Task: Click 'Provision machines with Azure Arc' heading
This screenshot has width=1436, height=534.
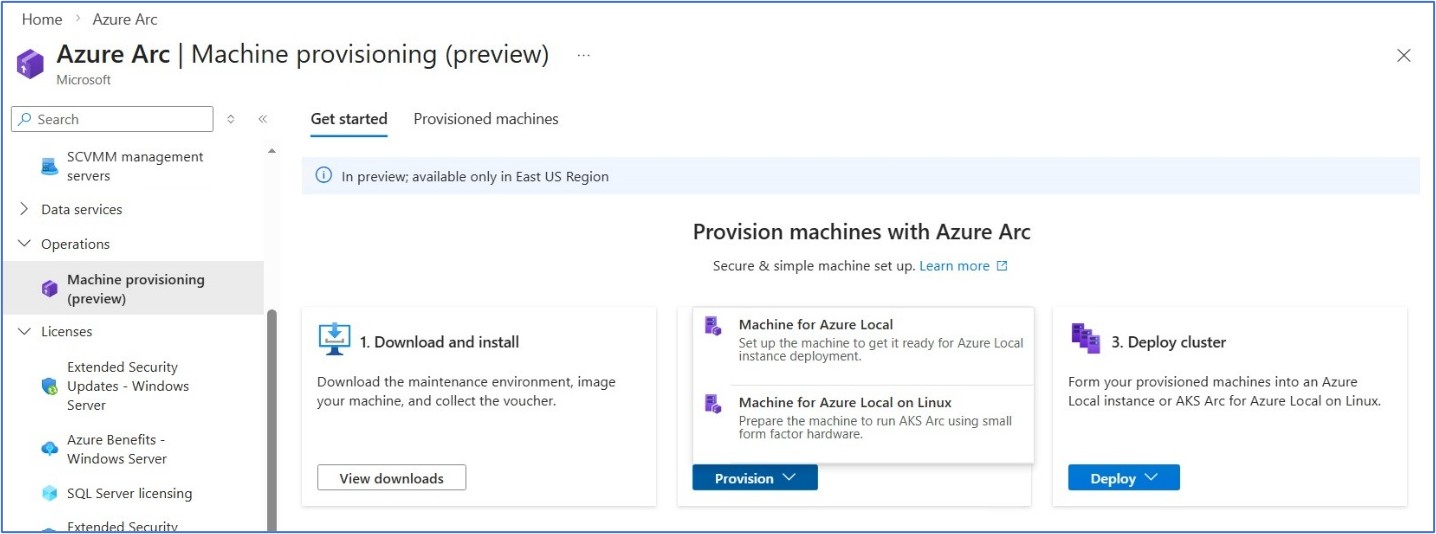Action: (x=861, y=232)
